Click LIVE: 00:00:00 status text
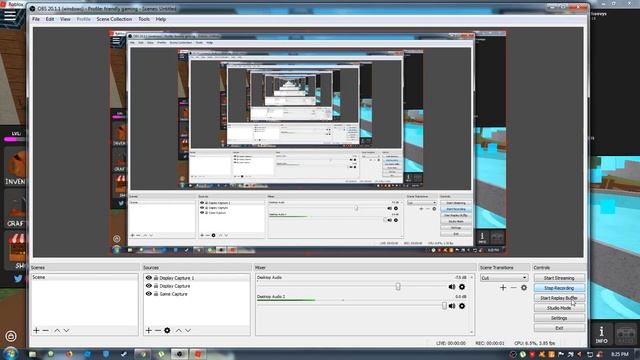 click(x=451, y=343)
